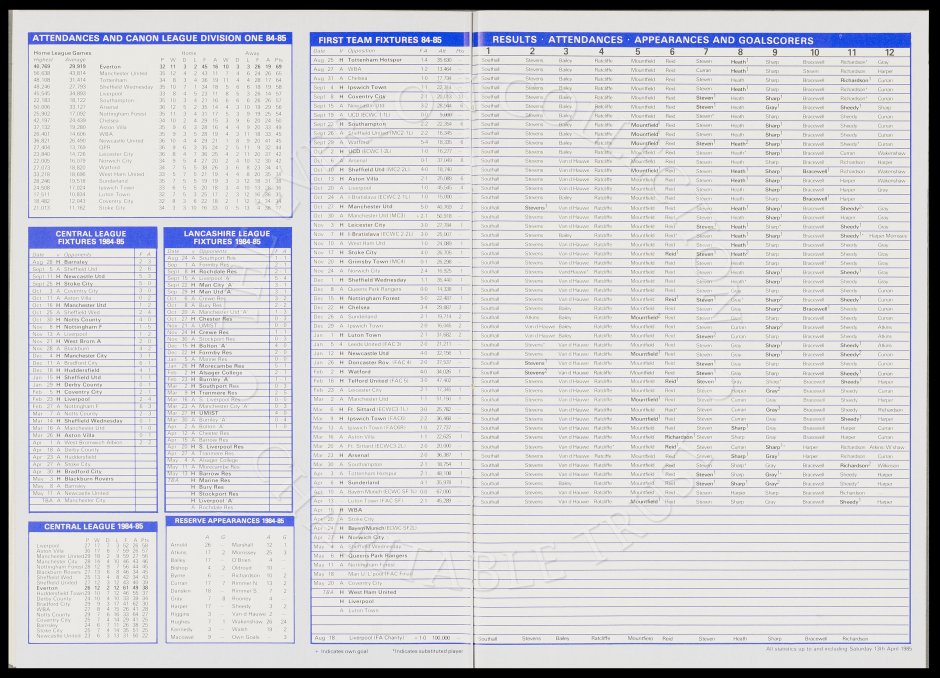Click 'Newcastle Utd' Jan 12 first team fixture

click(x=368, y=353)
